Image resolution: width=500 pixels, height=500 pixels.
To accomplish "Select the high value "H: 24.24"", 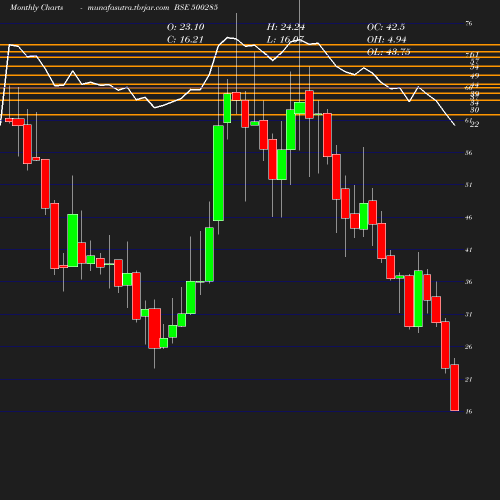I will tap(286, 27).
